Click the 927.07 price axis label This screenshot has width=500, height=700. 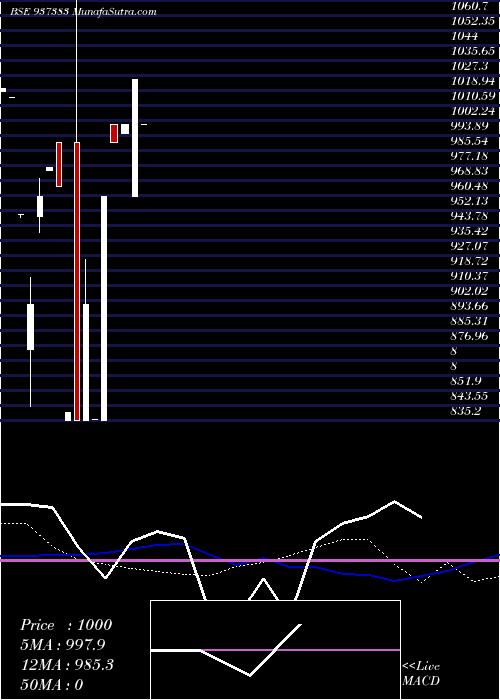pyautogui.click(x=469, y=246)
